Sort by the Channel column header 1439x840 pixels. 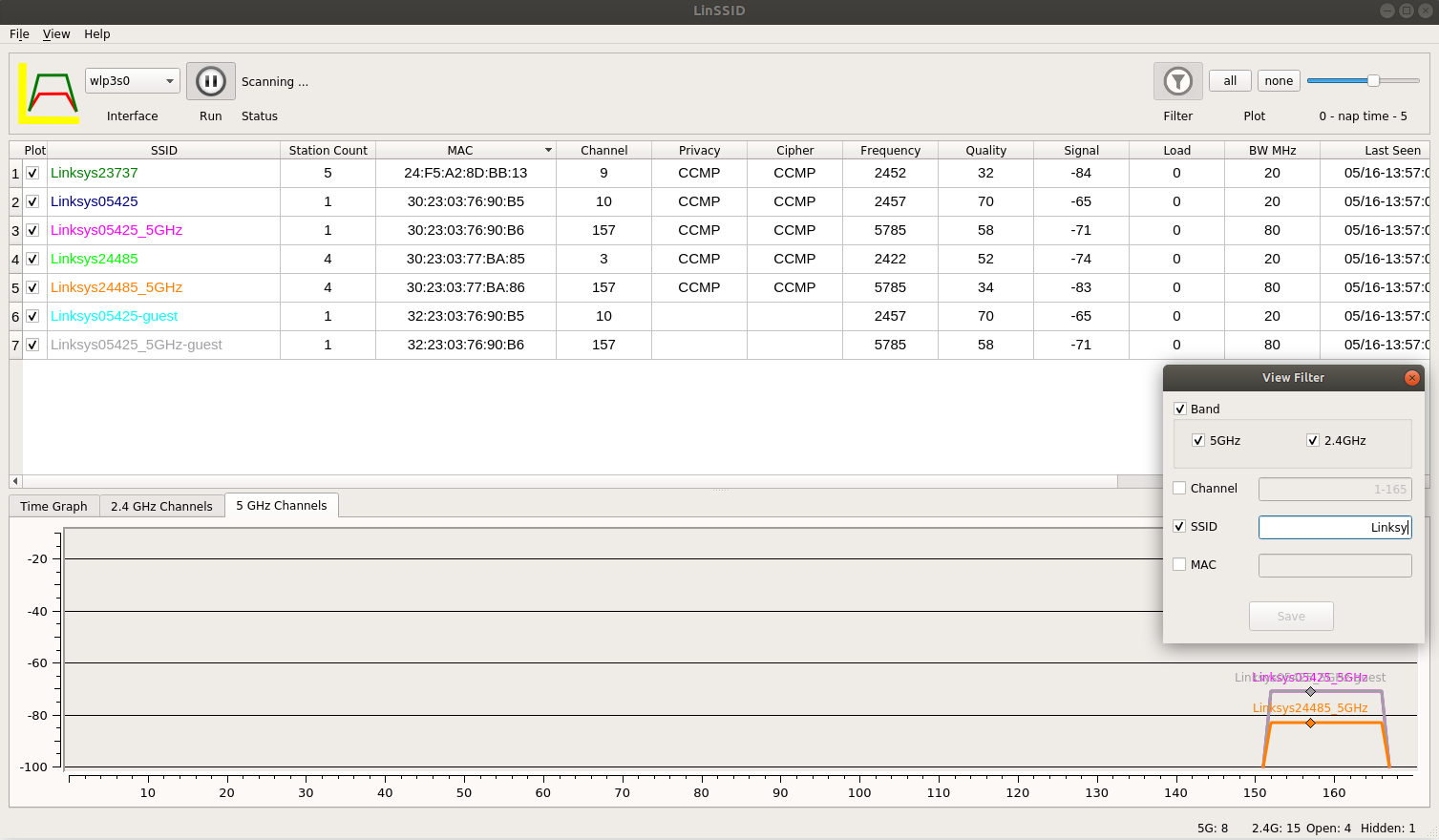pyautogui.click(x=603, y=150)
